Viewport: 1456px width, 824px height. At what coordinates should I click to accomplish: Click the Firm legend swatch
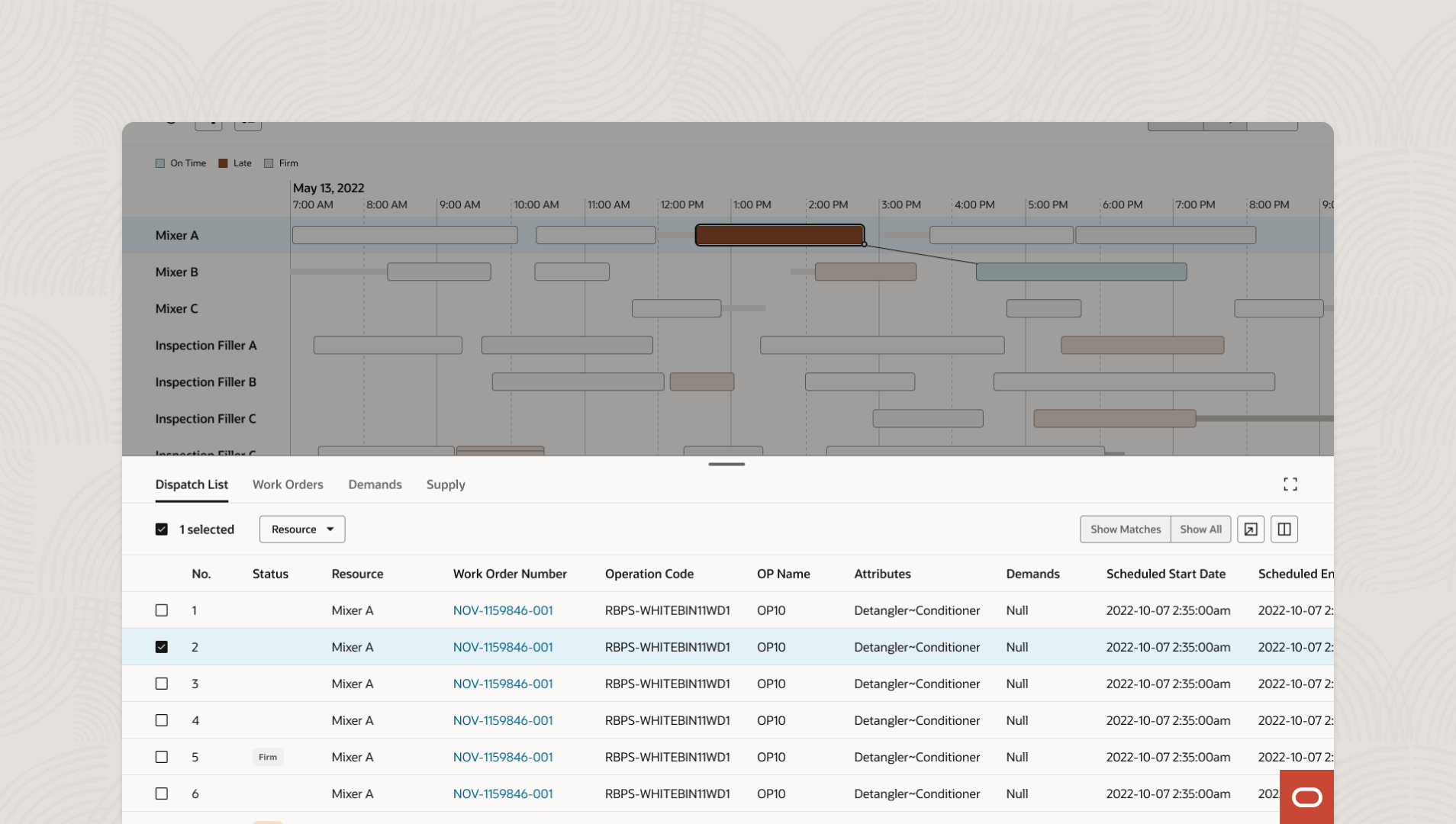click(269, 163)
